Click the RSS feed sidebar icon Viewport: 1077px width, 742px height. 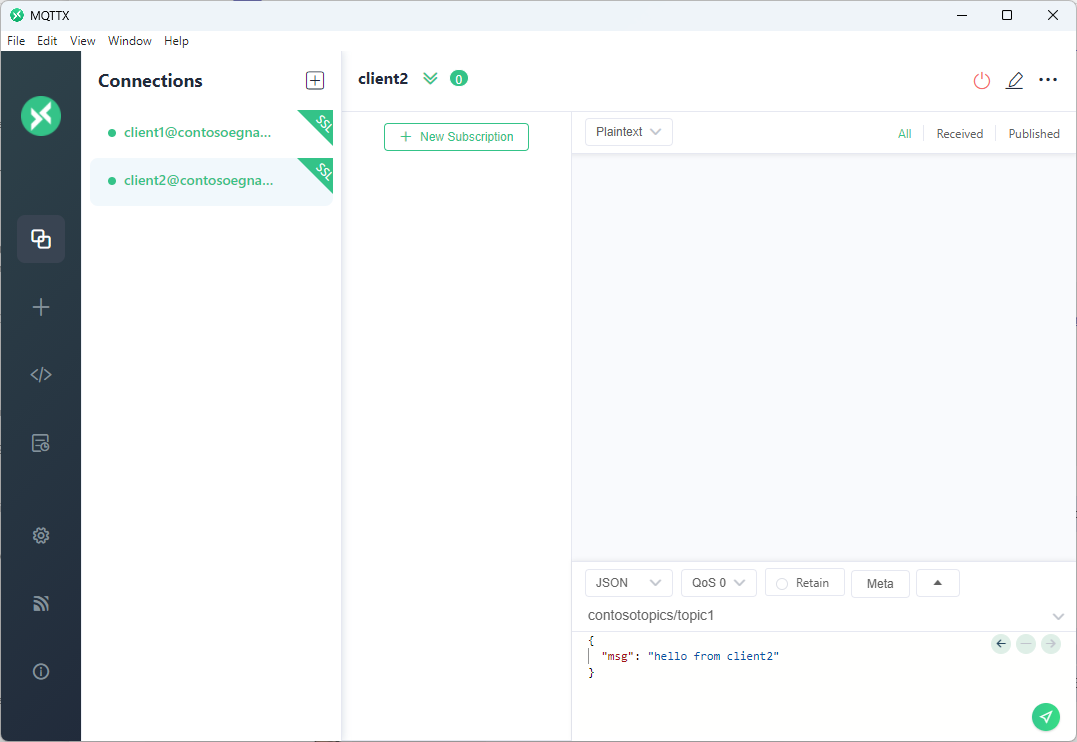41,603
